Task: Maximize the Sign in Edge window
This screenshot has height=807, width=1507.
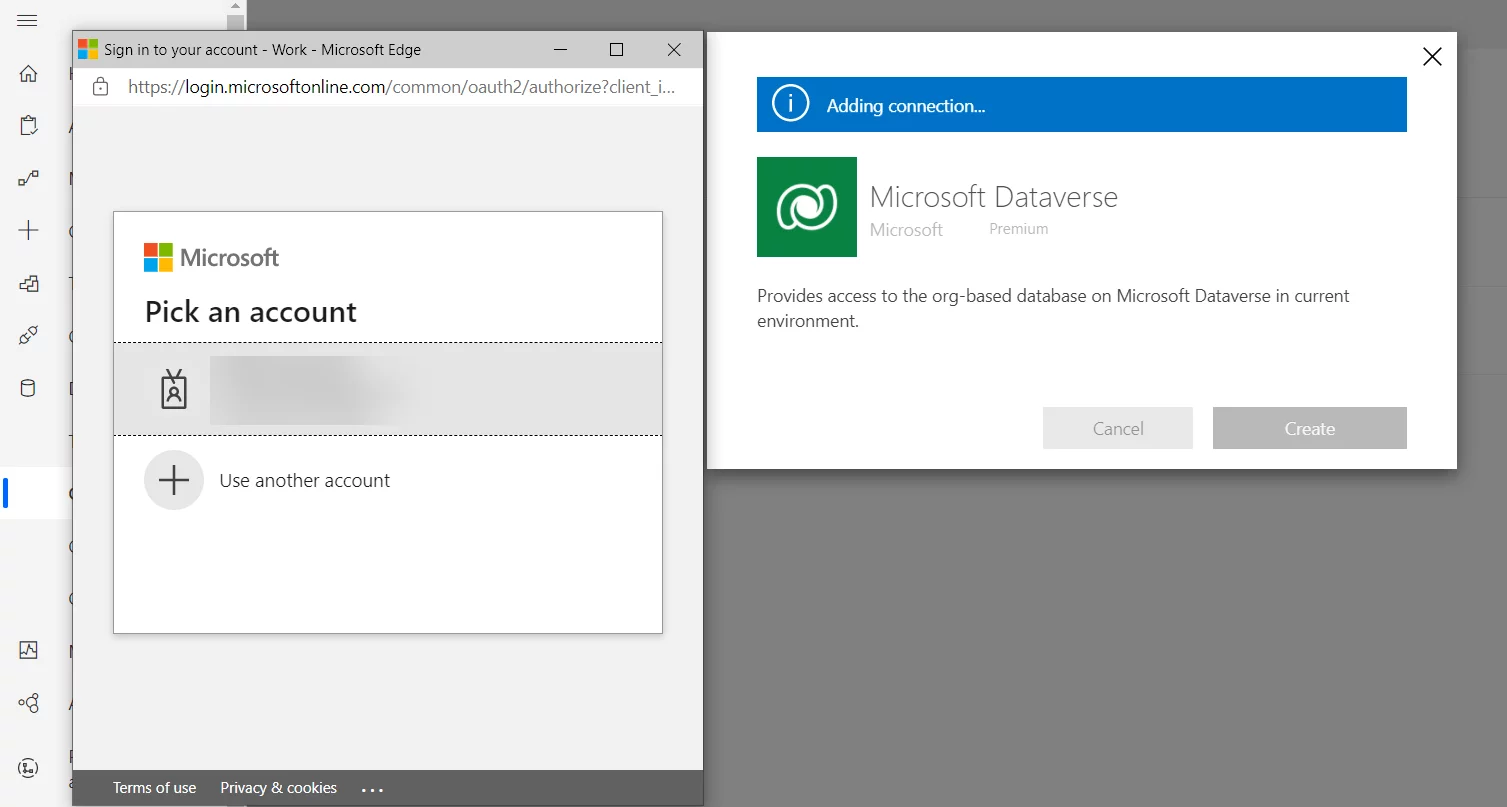Action: 617,50
